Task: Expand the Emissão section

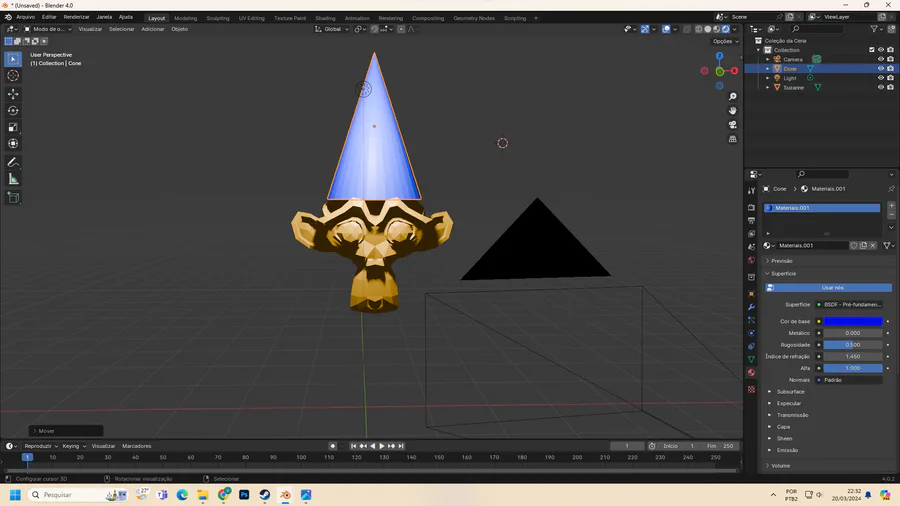Action: (787, 450)
